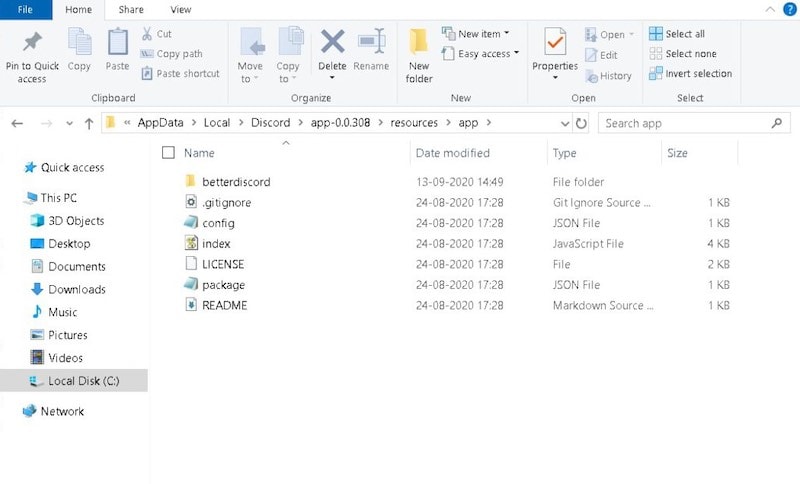Collapse the ribbon with chevron

pos(770,9)
